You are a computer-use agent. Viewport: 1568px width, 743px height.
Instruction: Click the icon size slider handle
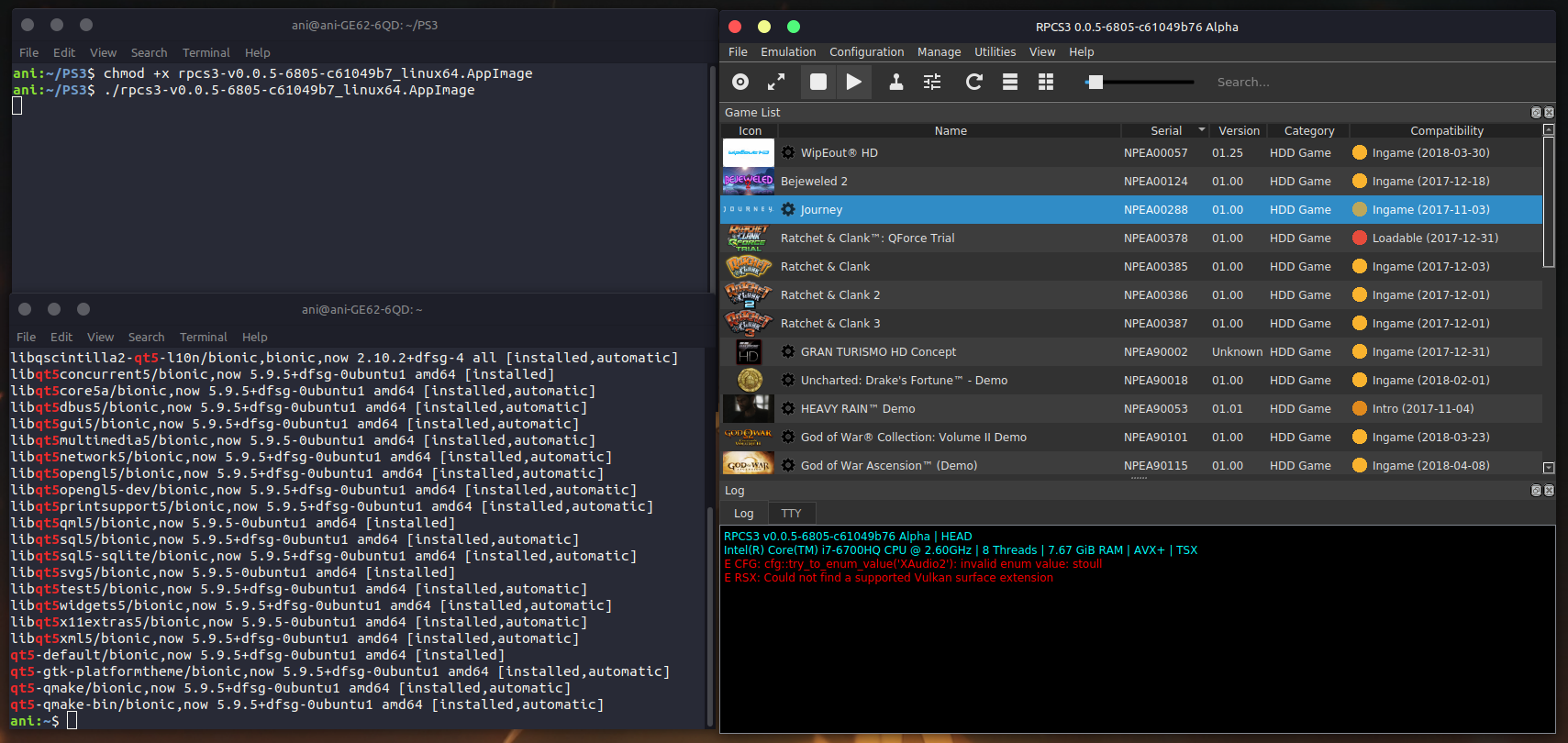1095,82
